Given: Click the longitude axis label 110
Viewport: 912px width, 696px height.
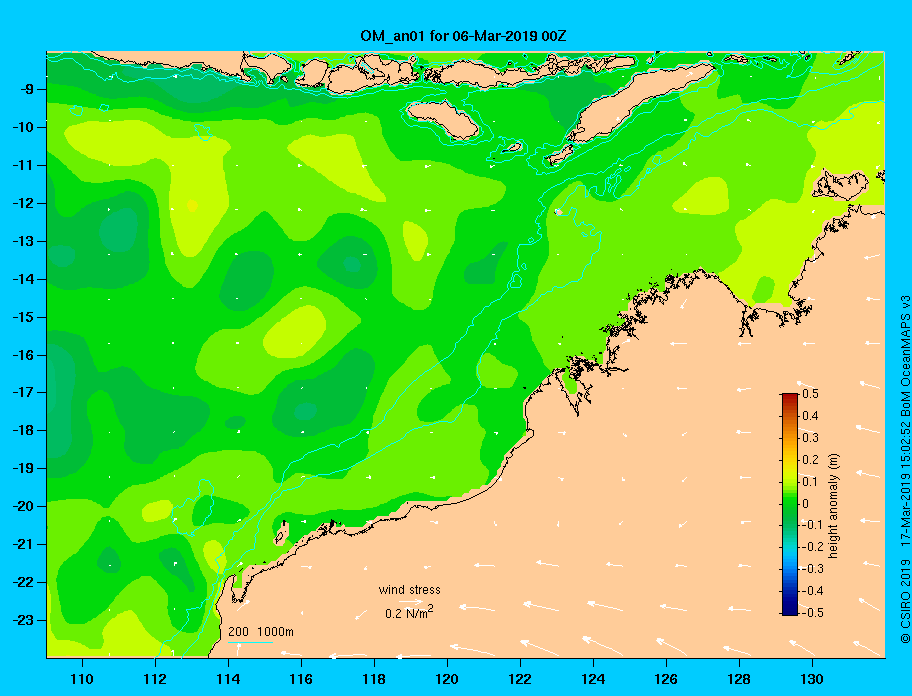Looking at the screenshot, I should click(82, 679).
